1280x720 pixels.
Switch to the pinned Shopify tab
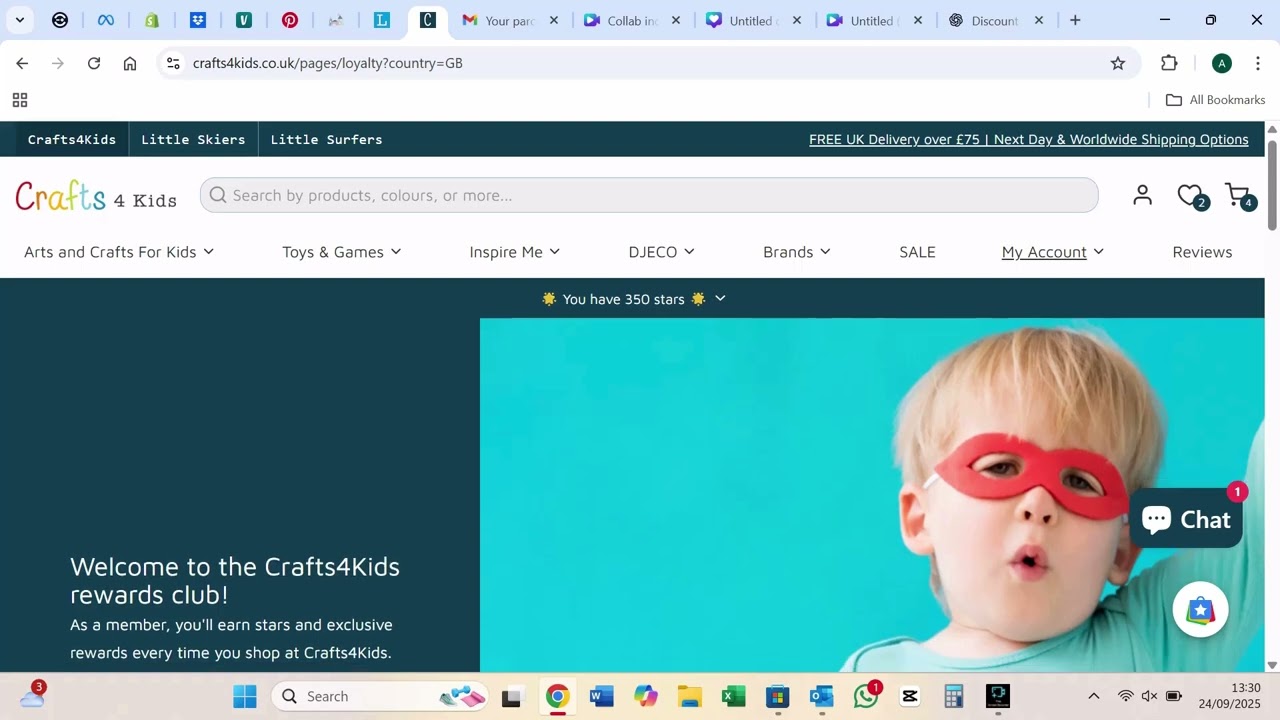(152, 20)
